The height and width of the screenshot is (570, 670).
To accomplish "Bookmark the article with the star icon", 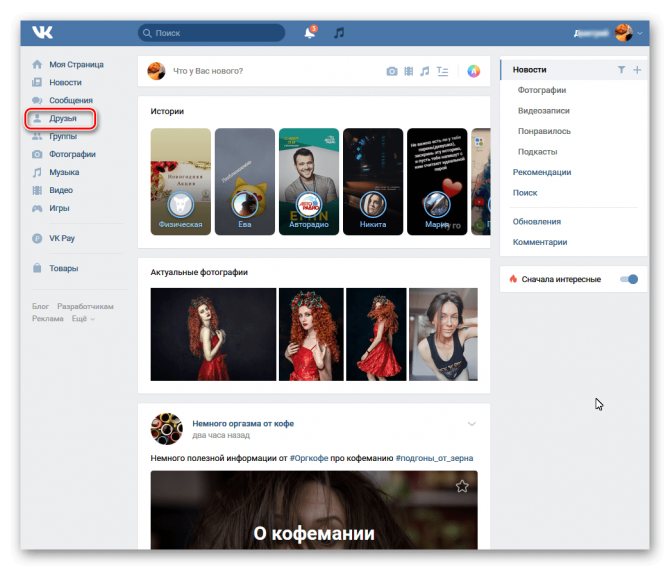I will coord(462,486).
